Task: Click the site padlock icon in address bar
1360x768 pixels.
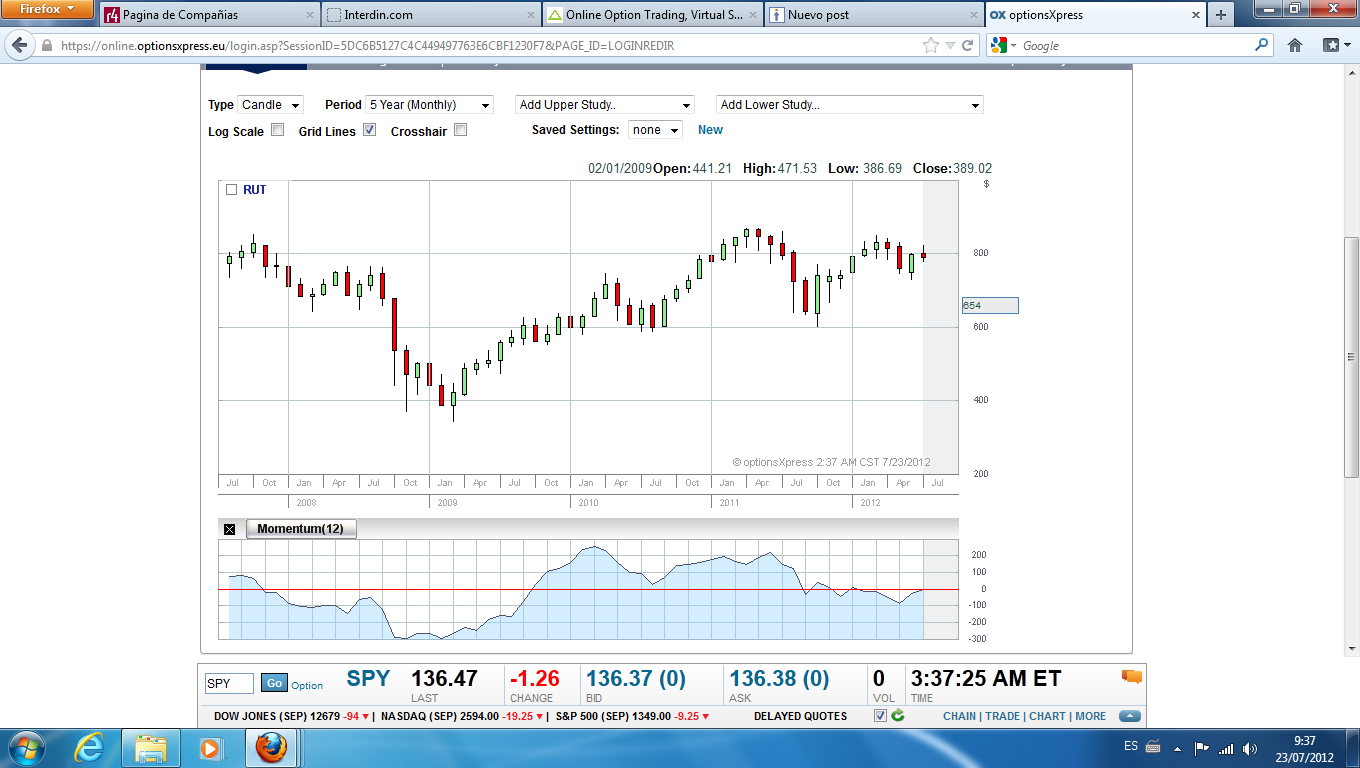Action: coord(46,46)
